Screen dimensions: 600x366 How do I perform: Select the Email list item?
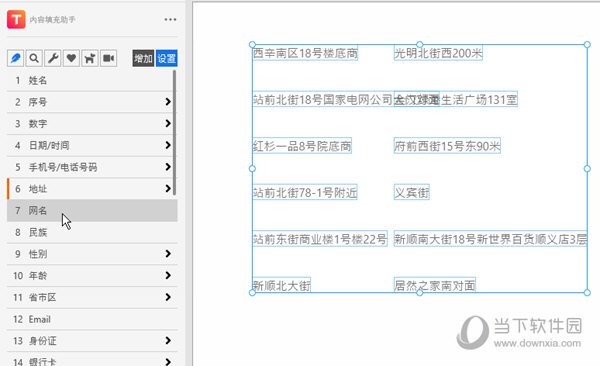[x=92, y=319]
